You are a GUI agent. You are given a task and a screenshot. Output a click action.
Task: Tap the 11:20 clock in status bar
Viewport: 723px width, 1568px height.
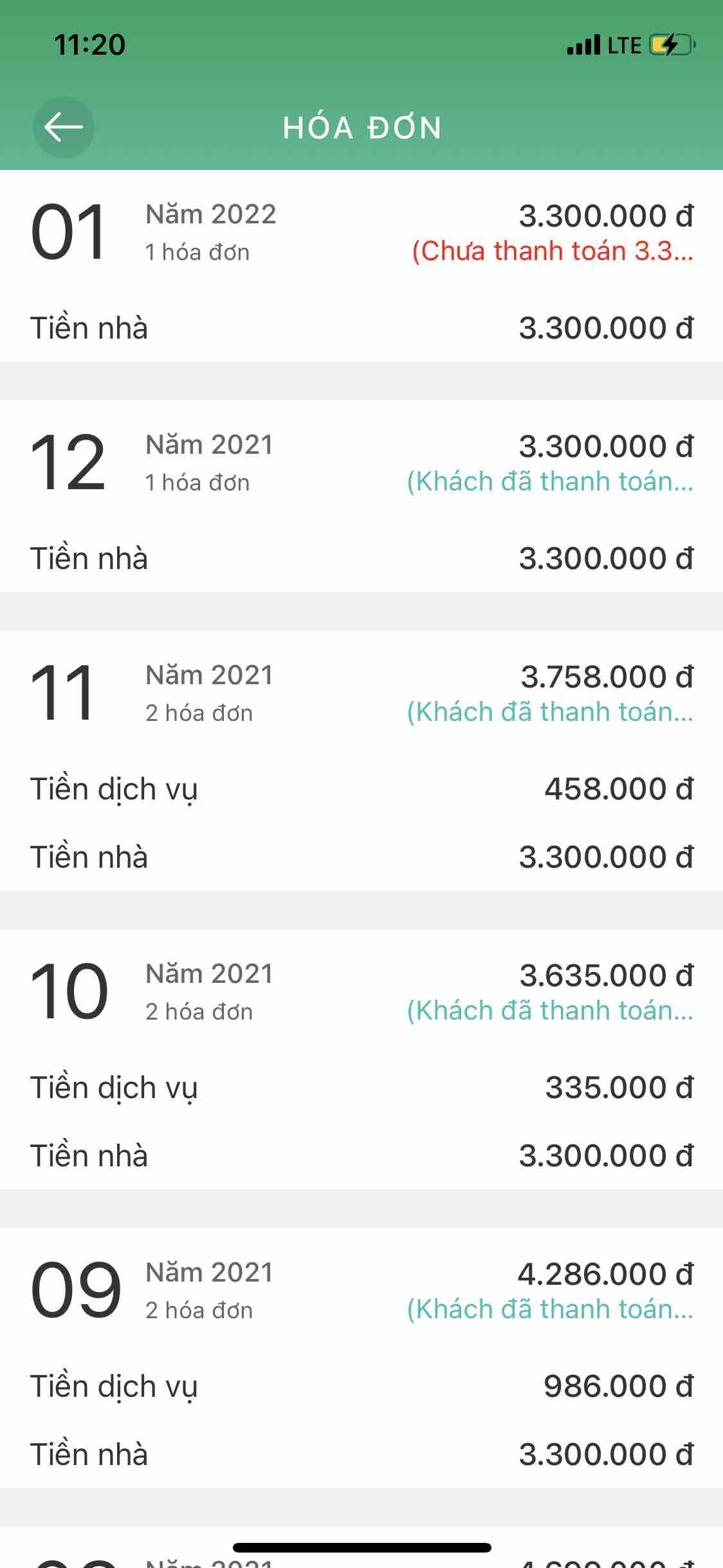(x=89, y=45)
